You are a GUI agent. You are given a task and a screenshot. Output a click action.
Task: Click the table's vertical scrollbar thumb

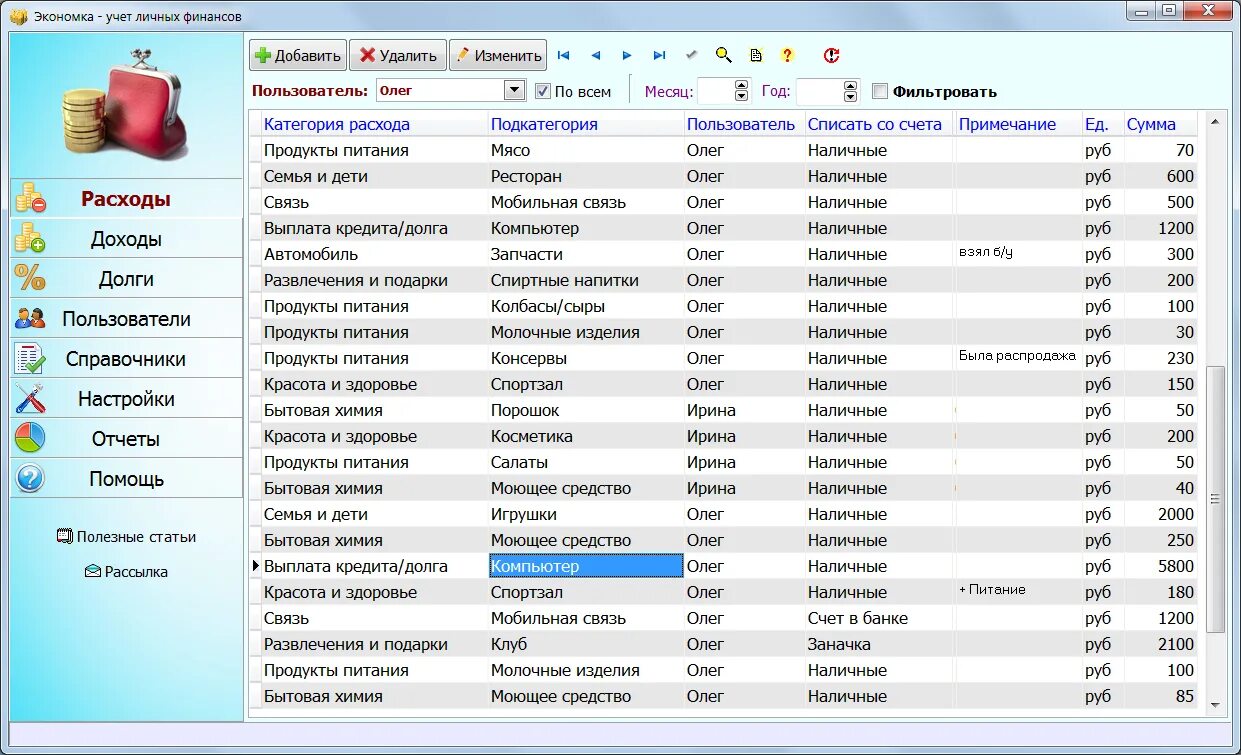(1215, 498)
